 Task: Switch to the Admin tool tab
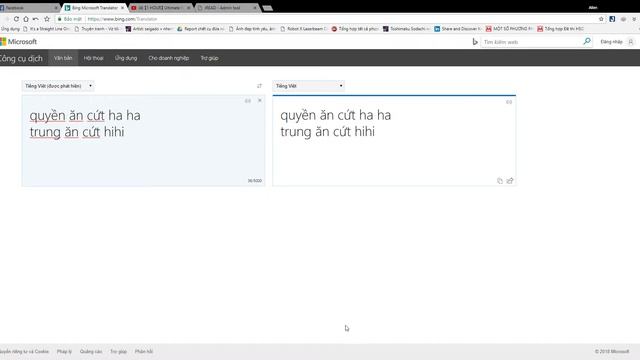tap(227, 8)
